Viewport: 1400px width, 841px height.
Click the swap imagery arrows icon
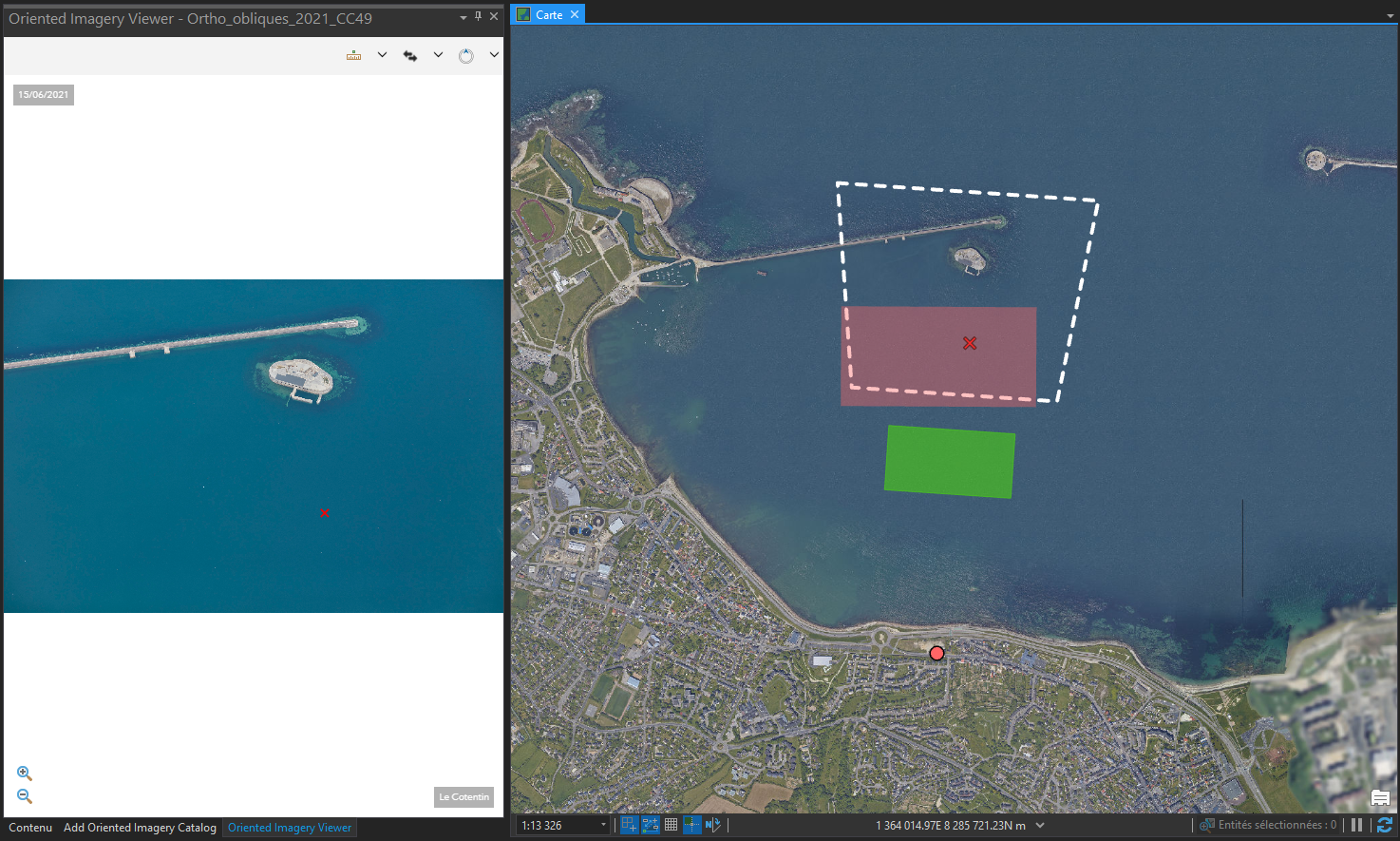409,54
